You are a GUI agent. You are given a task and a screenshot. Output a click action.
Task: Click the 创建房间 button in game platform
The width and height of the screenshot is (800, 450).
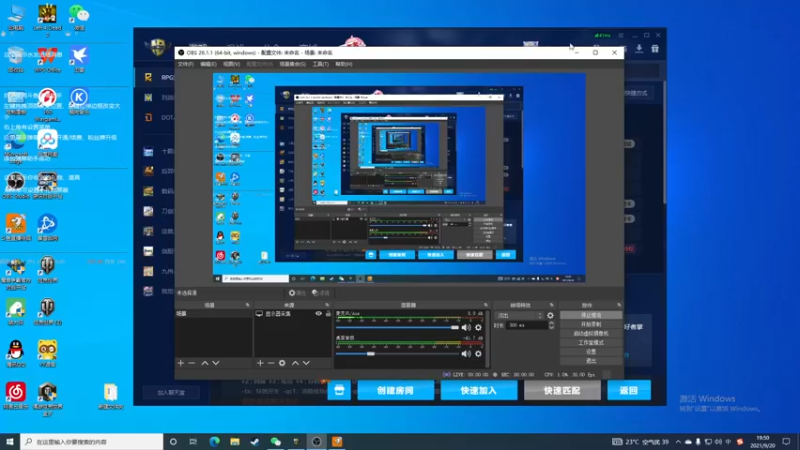click(x=395, y=390)
